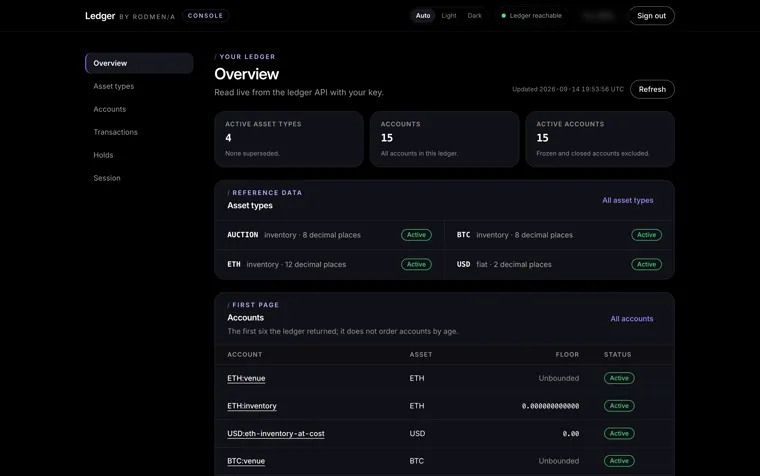Open the USD:eth-inventory-at-cost account link
760x476 pixels.
pos(276,433)
